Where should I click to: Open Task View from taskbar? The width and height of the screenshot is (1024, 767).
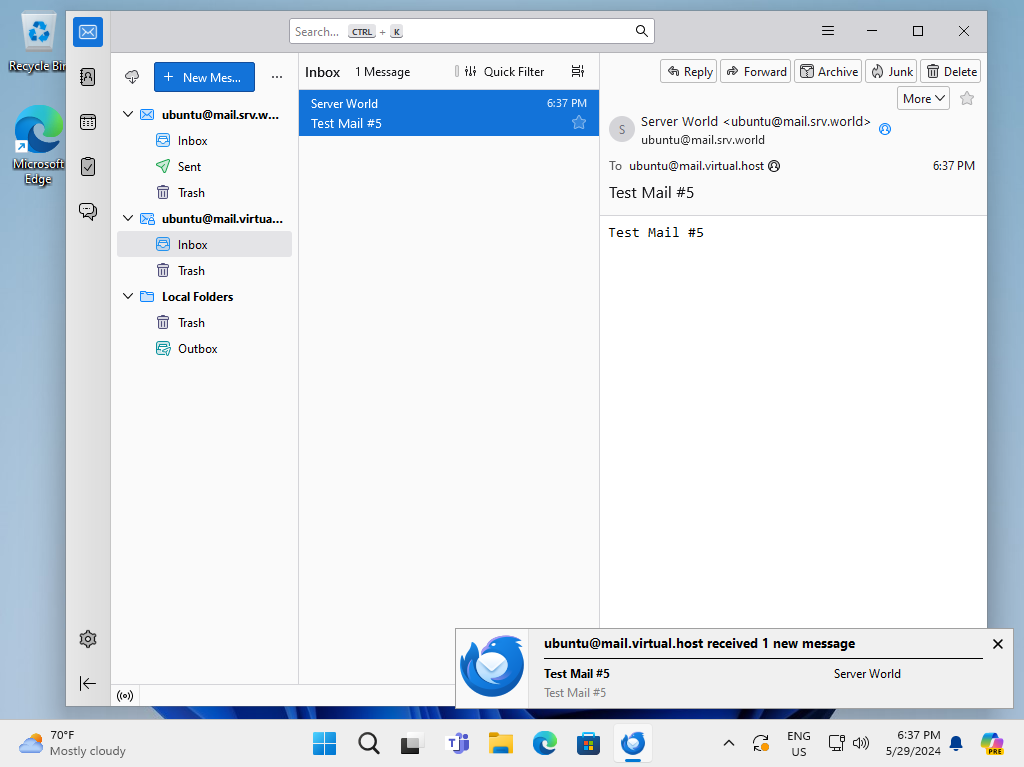413,743
